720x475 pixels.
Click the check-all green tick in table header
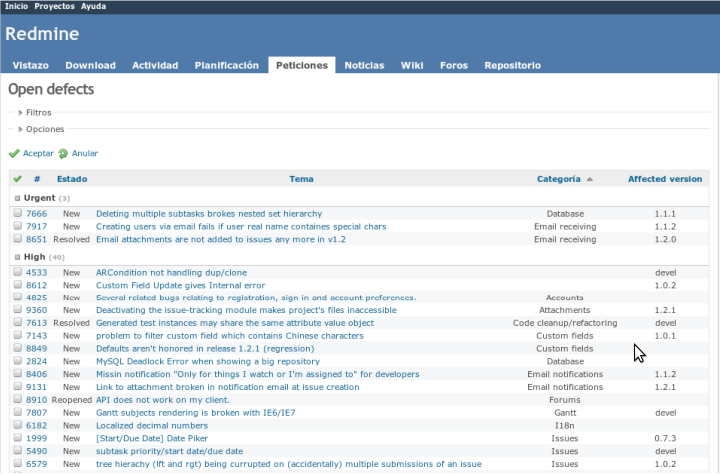point(17,179)
